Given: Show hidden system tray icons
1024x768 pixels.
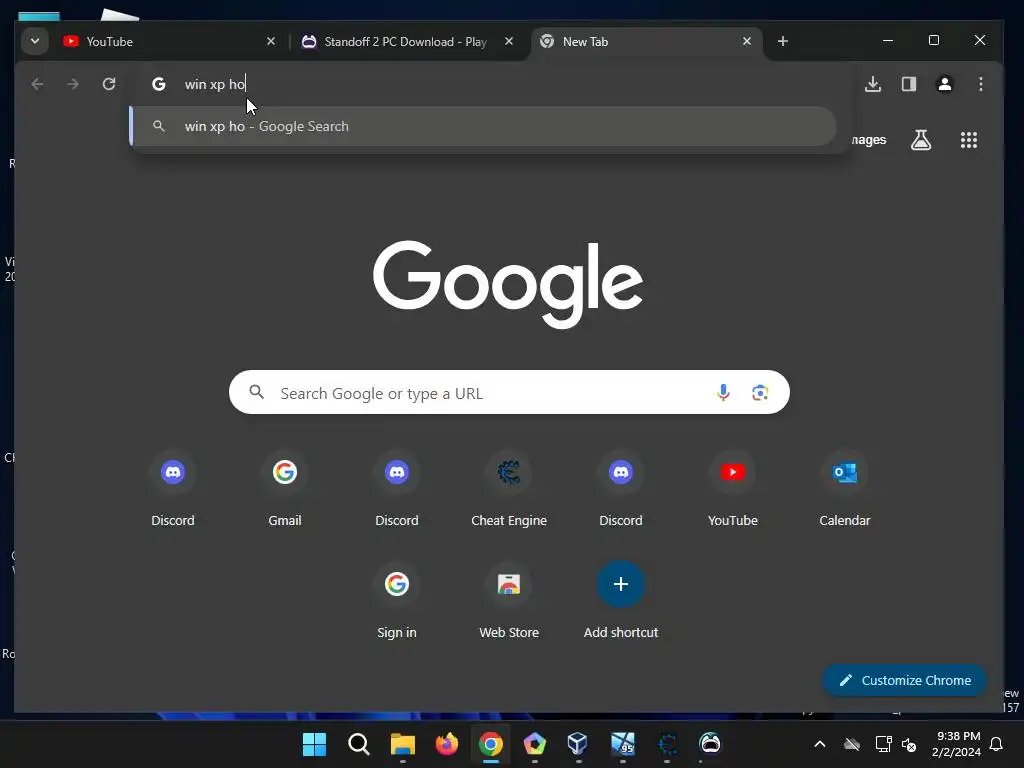Looking at the screenshot, I should point(820,744).
